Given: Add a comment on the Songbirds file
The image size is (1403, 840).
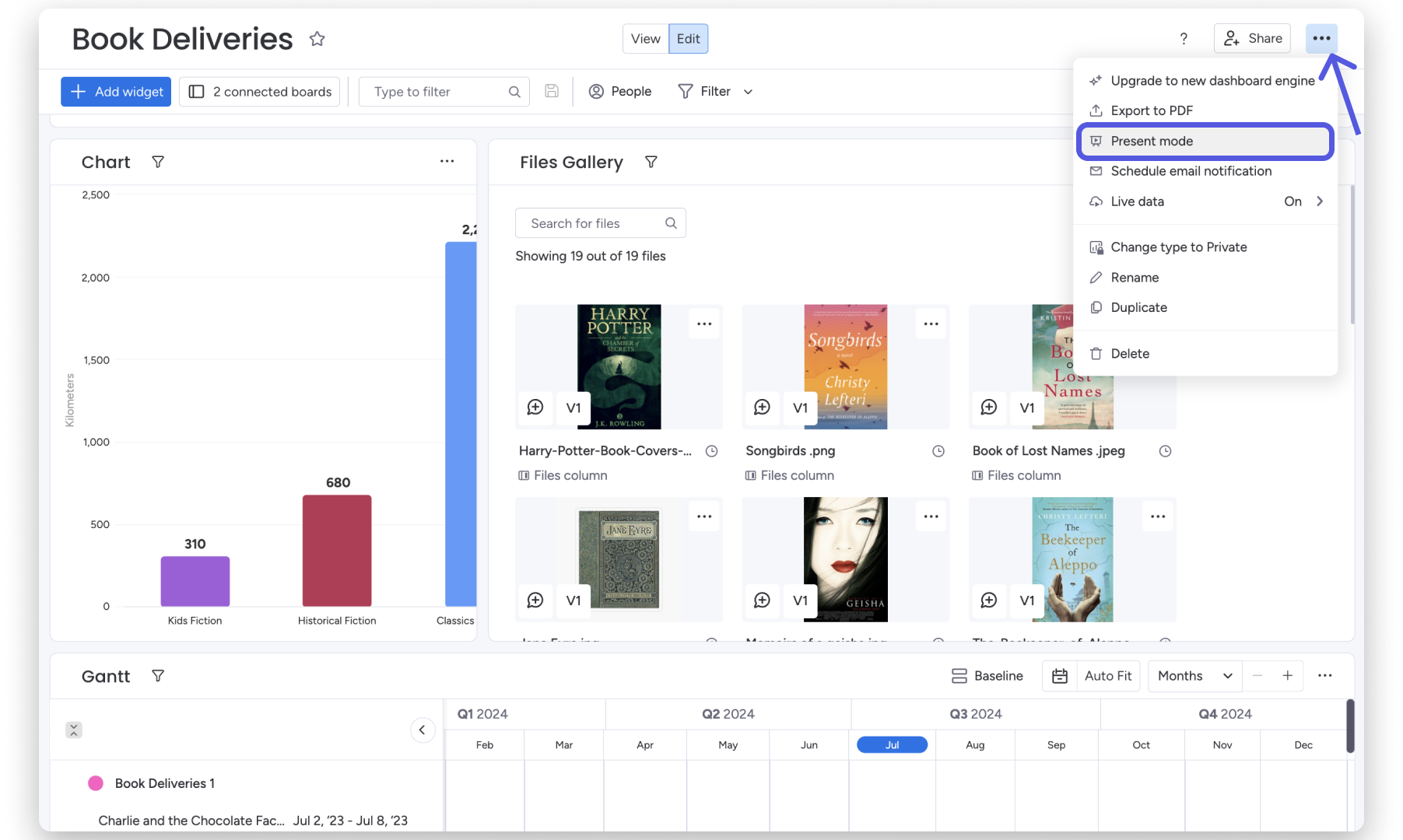Looking at the screenshot, I should click(763, 407).
